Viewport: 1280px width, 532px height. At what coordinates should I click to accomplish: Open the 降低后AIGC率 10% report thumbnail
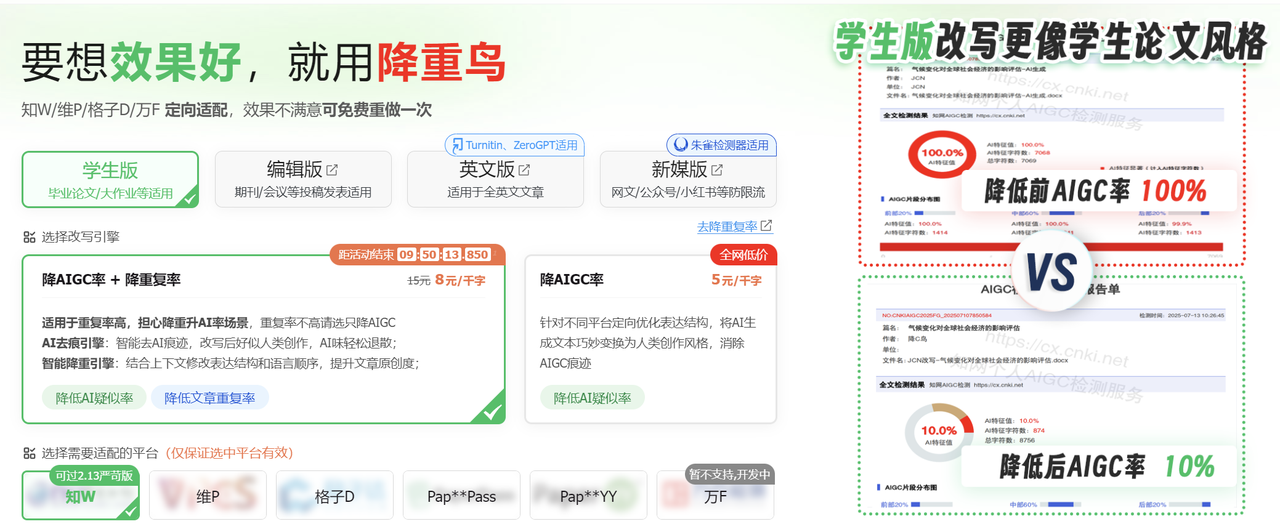pos(1051,397)
